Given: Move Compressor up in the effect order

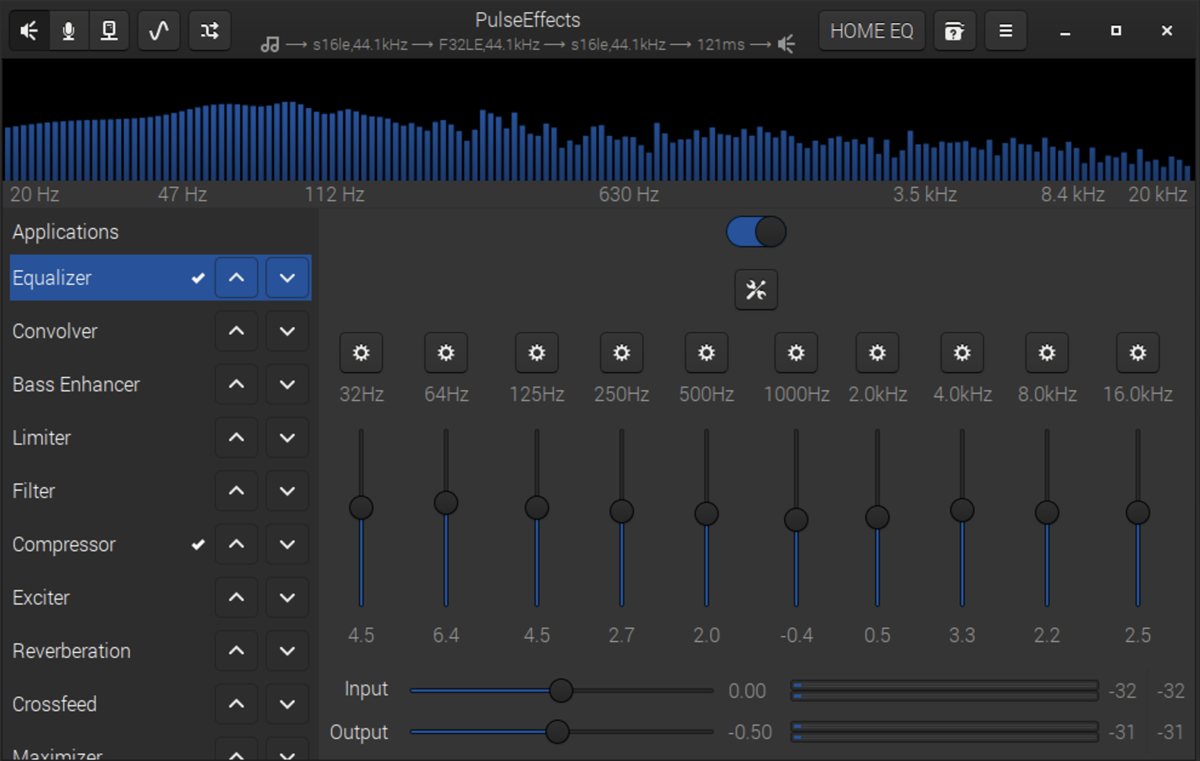Looking at the screenshot, I should 236,544.
